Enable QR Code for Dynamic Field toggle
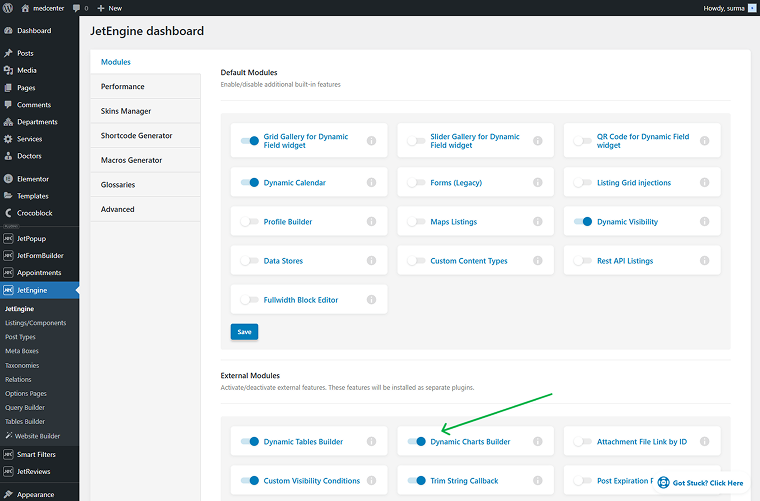The width and height of the screenshot is (760, 501). point(583,141)
